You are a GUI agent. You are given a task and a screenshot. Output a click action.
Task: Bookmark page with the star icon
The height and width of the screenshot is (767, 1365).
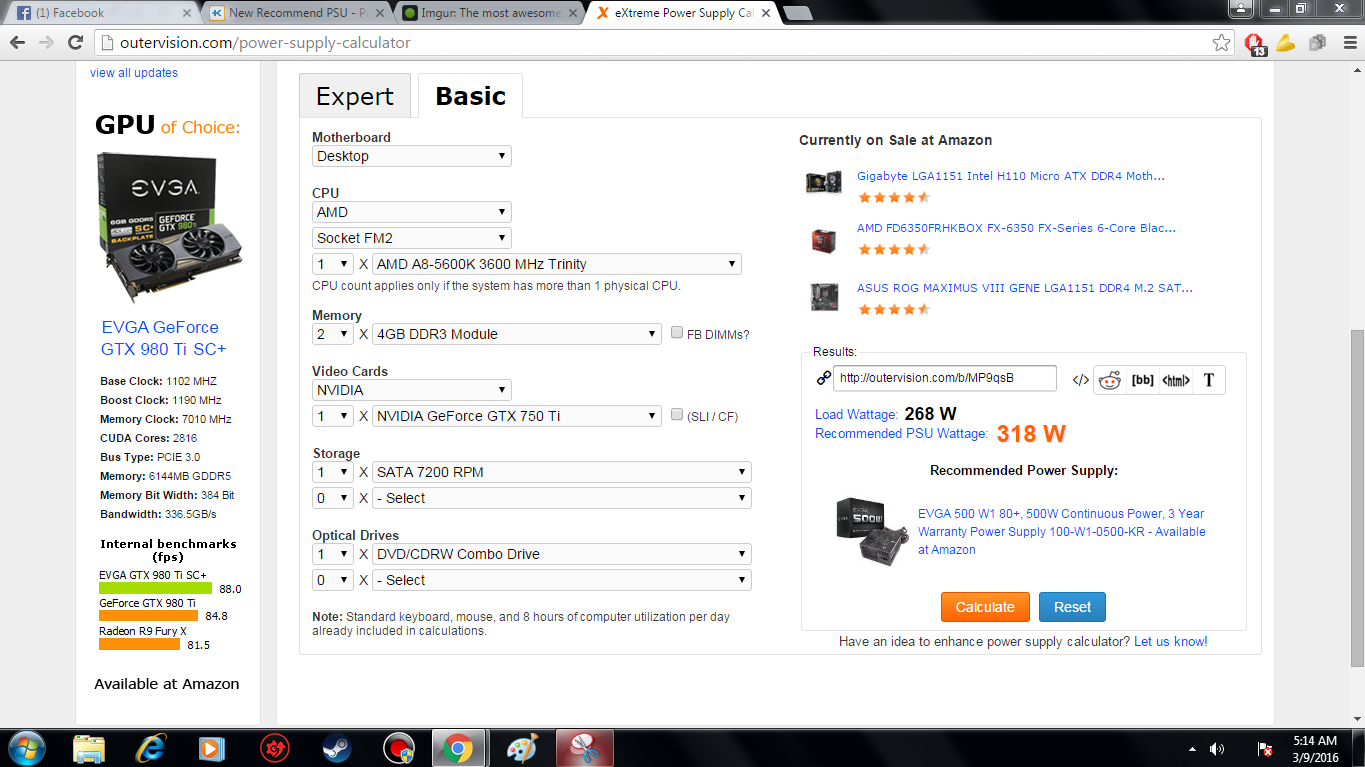(x=1221, y=43)
